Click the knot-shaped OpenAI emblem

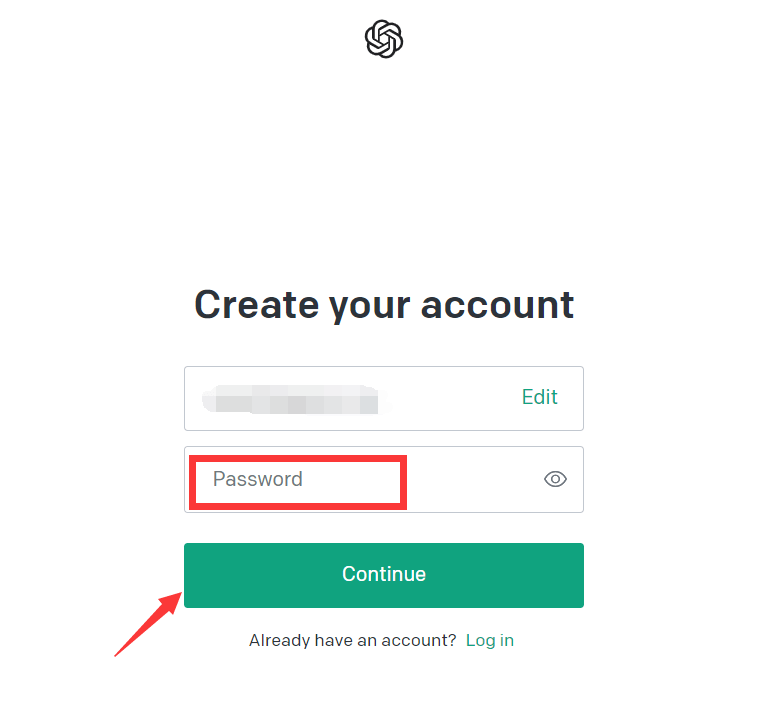click(384, 39)
